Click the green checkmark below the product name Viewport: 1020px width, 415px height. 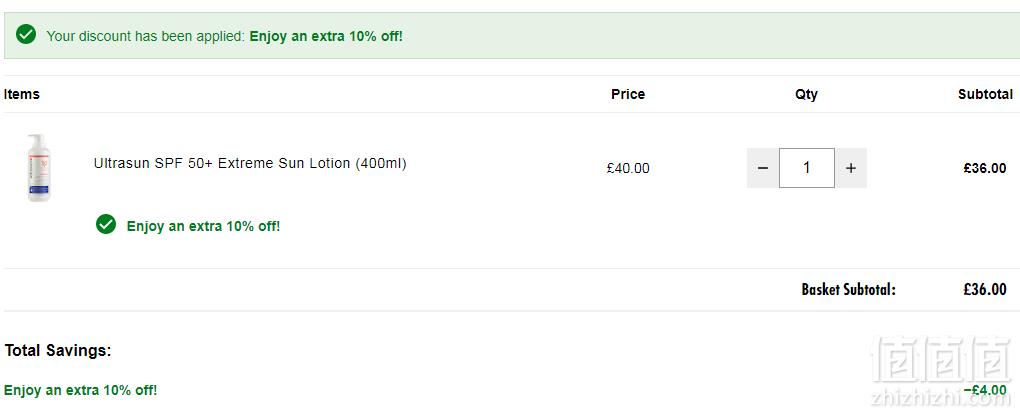tap(106, 224)
